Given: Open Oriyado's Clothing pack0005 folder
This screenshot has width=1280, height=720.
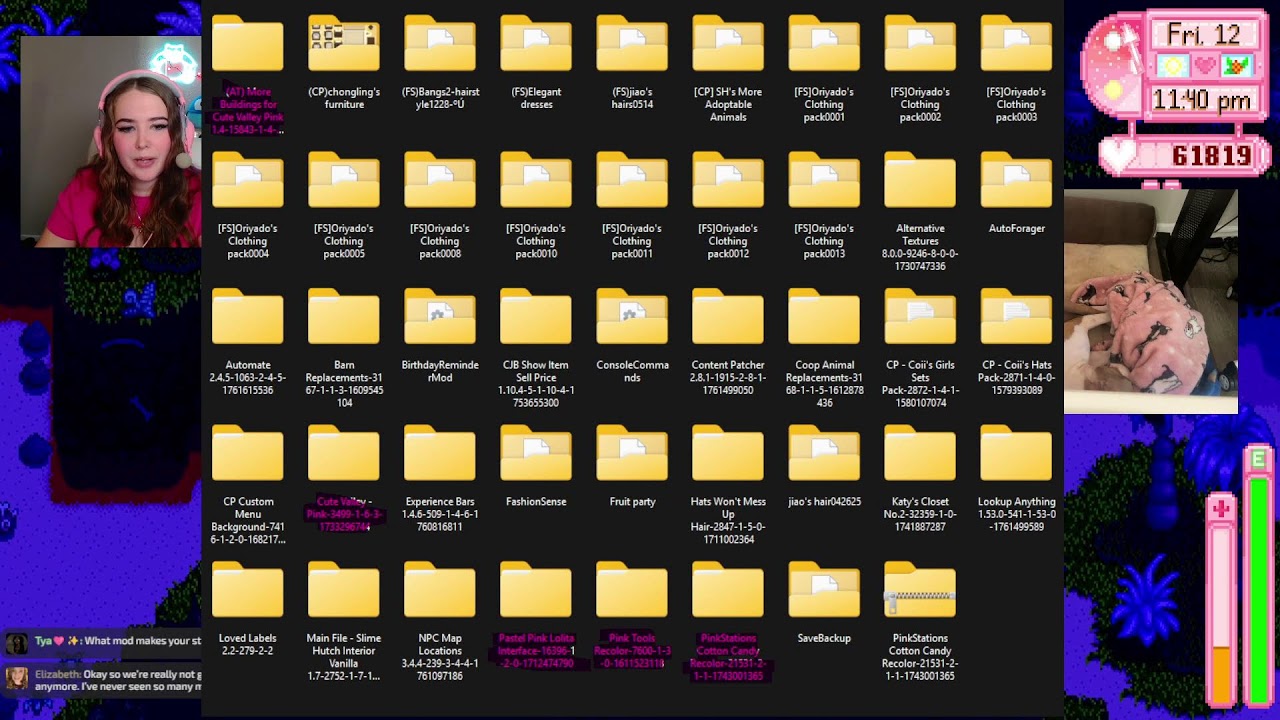Looking at the screenshot, I should pyautogui.click(x=344, y=181).
